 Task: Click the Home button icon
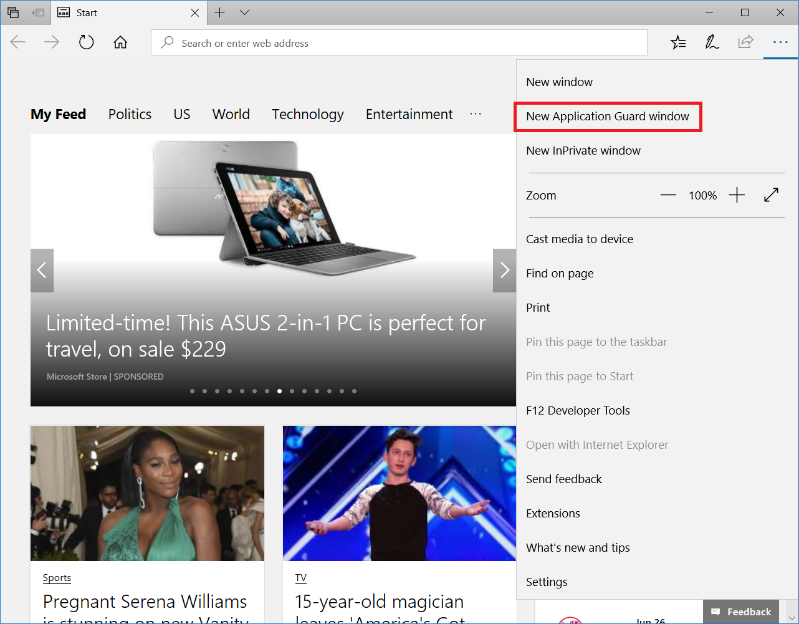[120, 42]
